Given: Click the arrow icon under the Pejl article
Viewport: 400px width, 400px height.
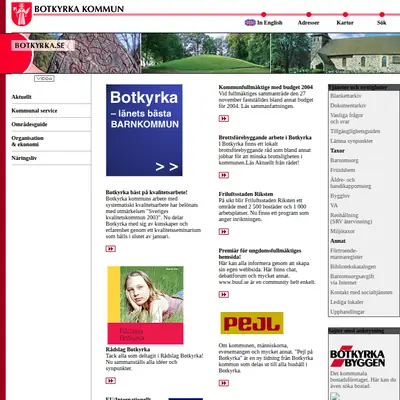Looking at the screenshot, I should (x=224, y=383).
